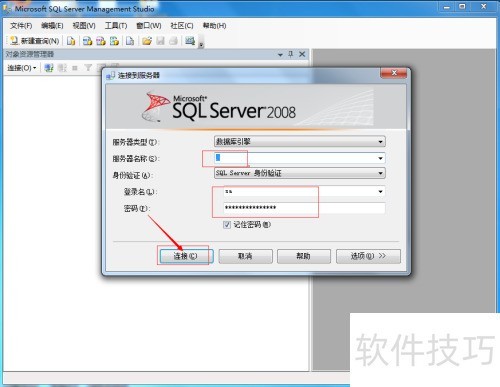Click the Analysis Services DMX Query icon
Screen dimensions: 500x387
coord(101,41)
